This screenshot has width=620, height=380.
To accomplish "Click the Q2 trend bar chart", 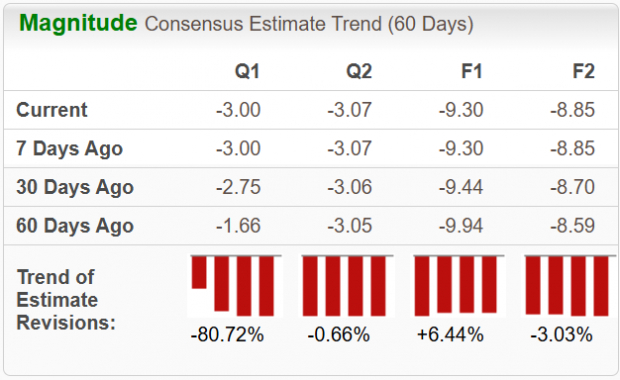I will [x=348, y=286].
